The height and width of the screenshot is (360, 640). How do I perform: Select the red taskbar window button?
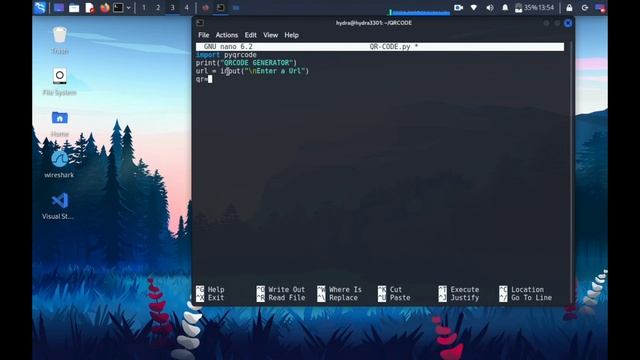pos(205,7)
